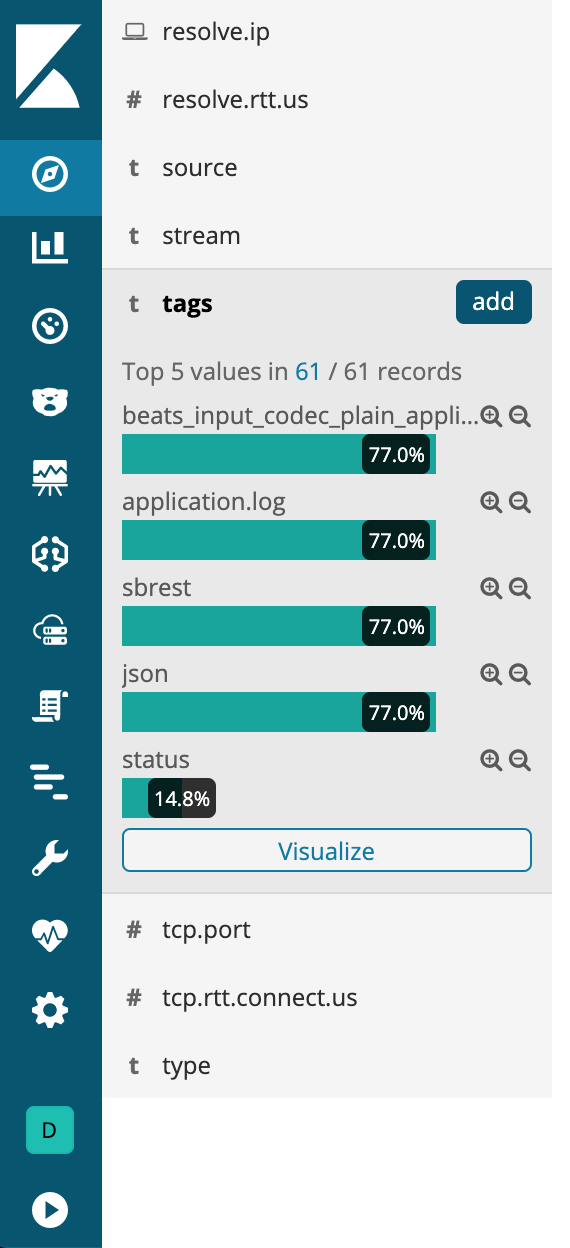Open the Management gear icon

50,1011
